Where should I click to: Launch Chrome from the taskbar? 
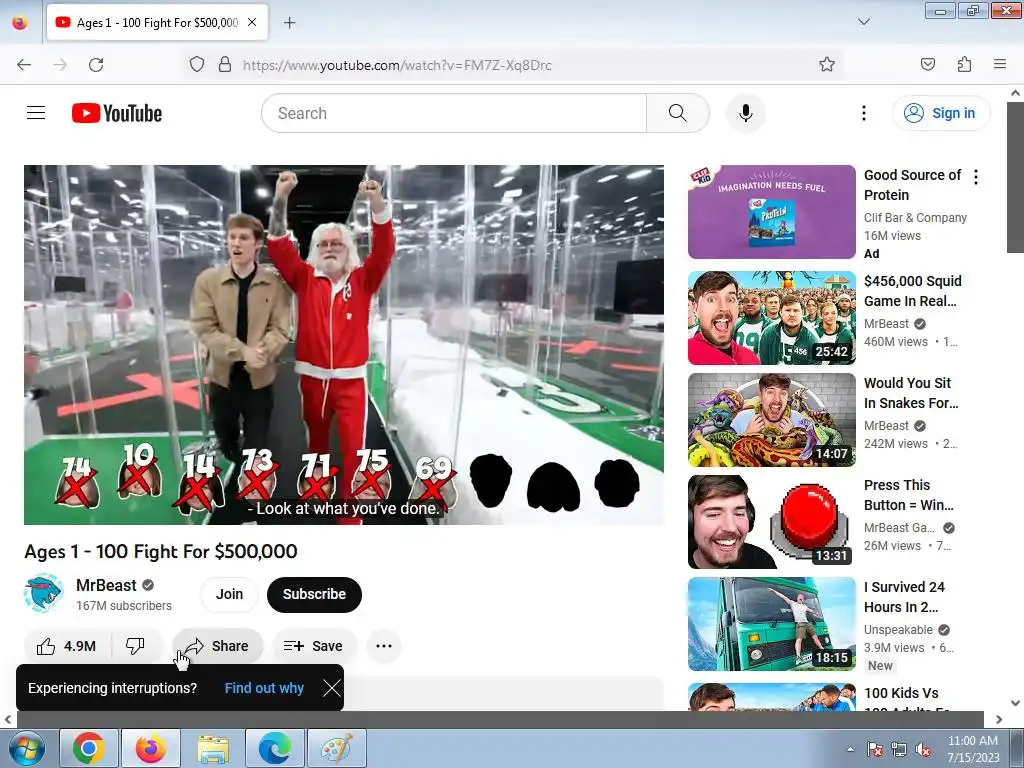[x=89, y=748]
